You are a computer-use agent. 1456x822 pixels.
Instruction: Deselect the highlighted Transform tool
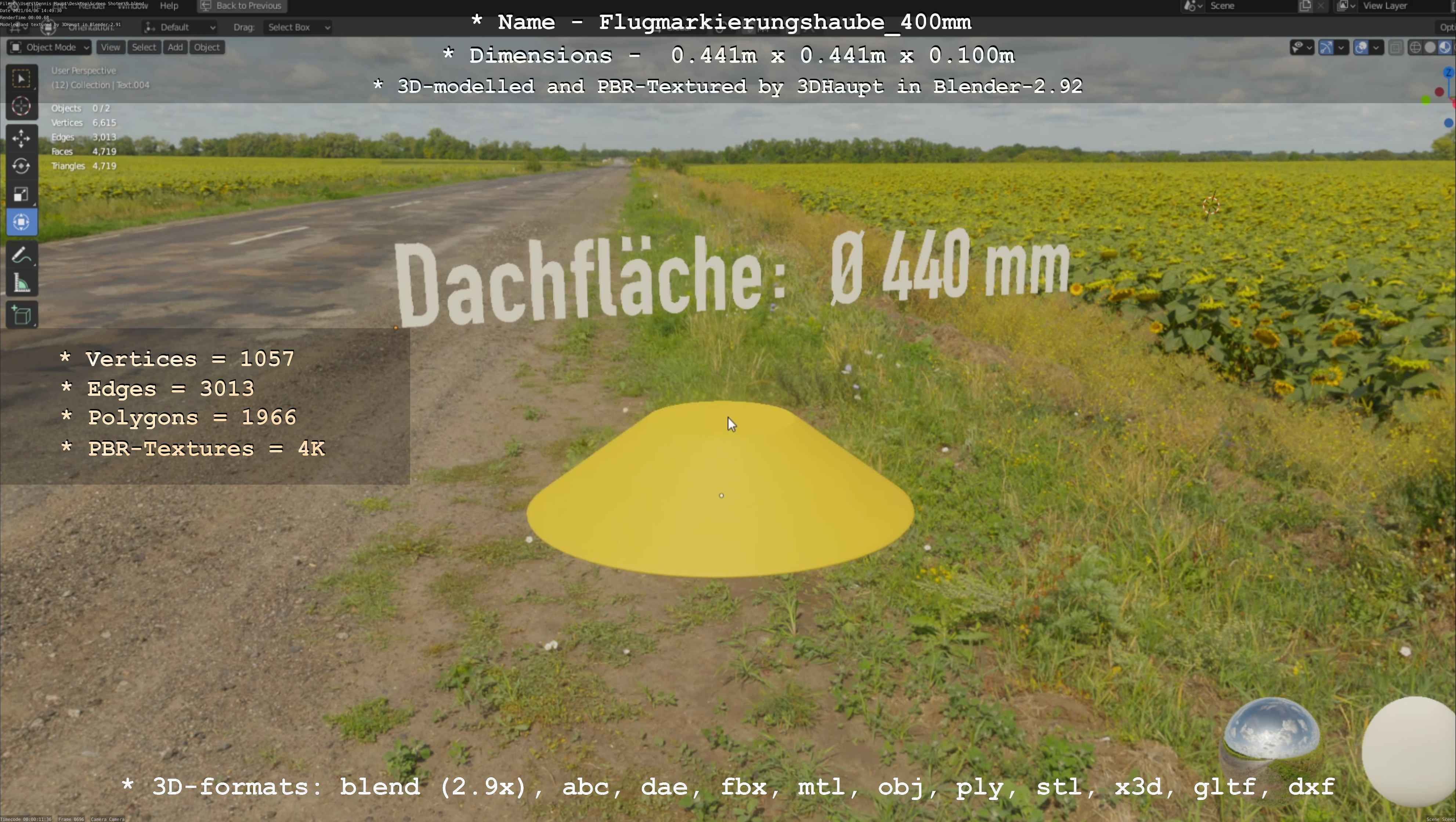21,222
